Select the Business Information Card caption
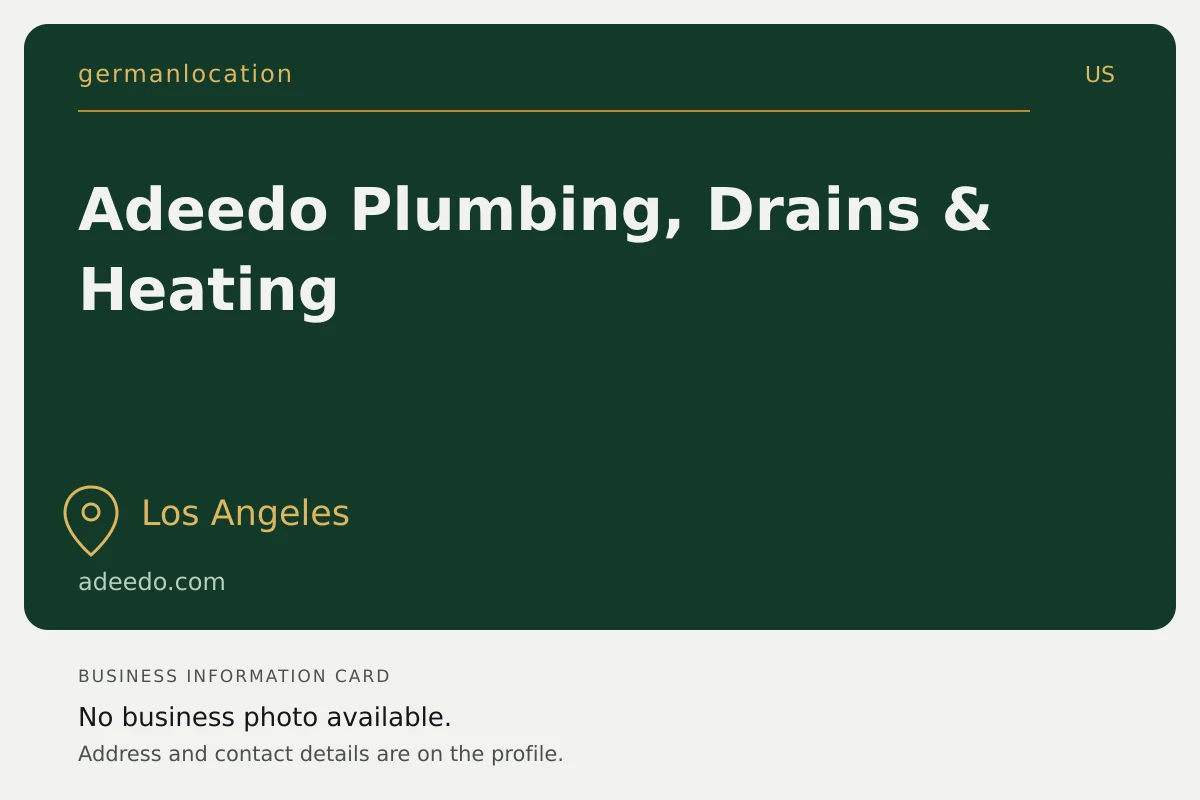The image size is (1200, 800). tap(234, 676)
